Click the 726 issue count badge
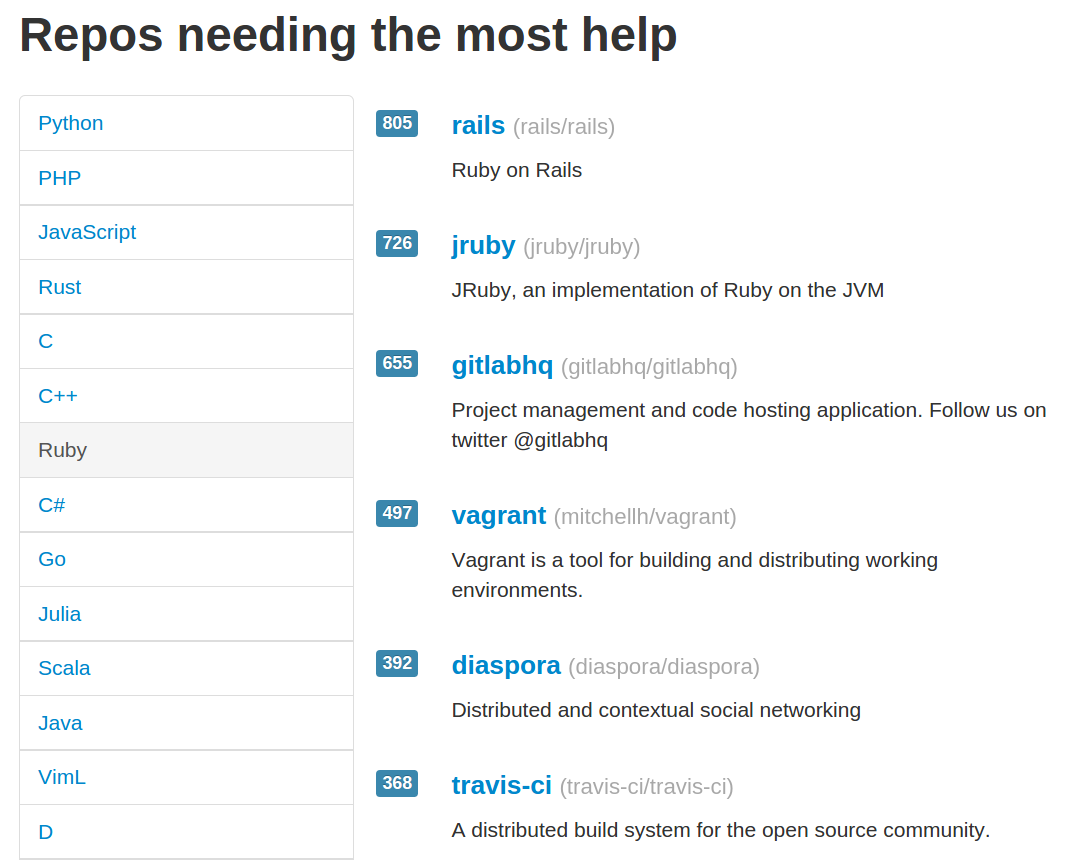Image resolution: width=1075 pixels, height=860 pixels. [x=397, y=243]
